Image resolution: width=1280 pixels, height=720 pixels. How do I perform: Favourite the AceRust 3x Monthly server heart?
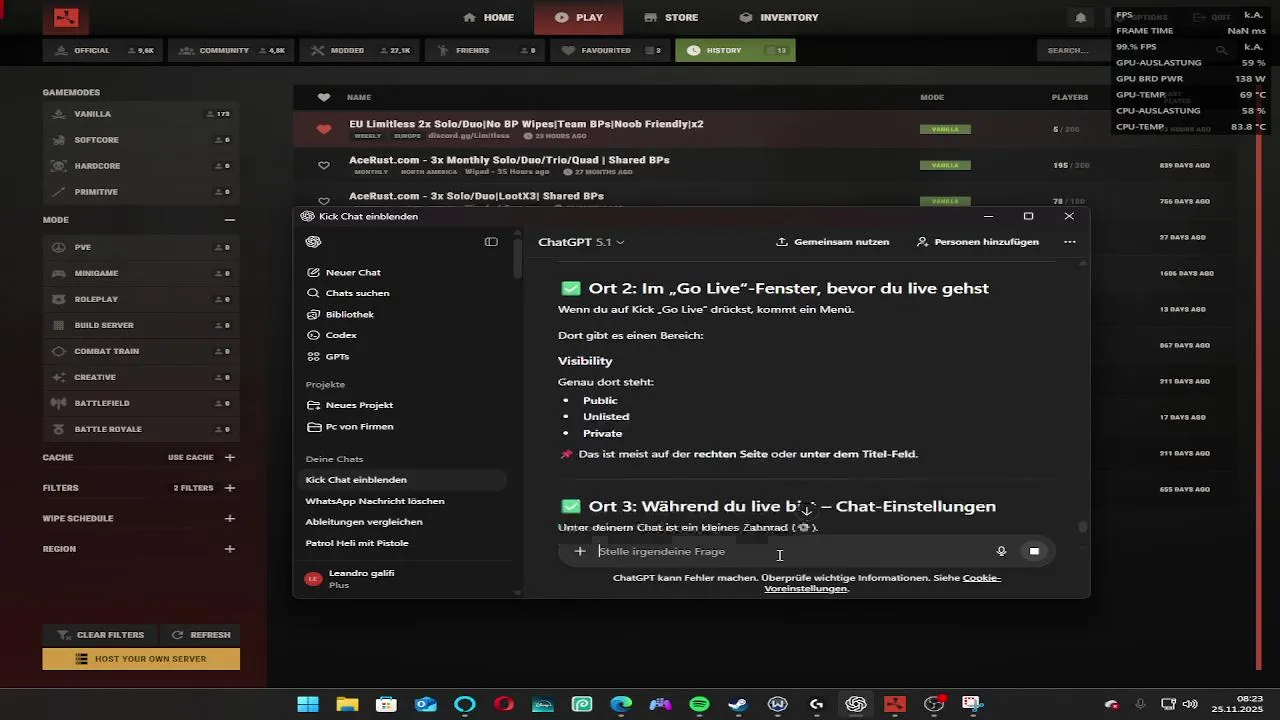coord(323,165)
